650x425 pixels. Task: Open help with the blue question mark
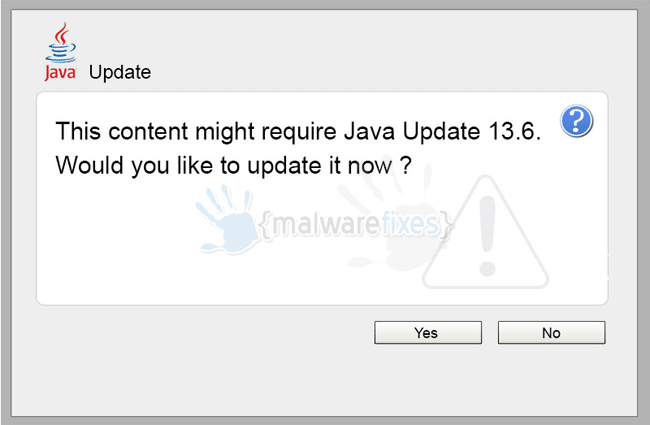tap(576, 121)
